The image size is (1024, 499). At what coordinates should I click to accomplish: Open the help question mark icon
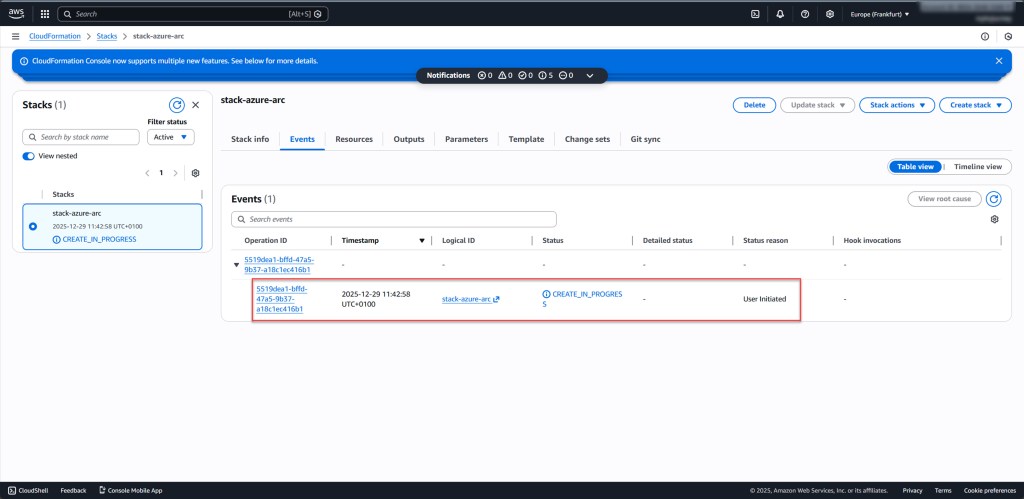(x=805, y=14)
